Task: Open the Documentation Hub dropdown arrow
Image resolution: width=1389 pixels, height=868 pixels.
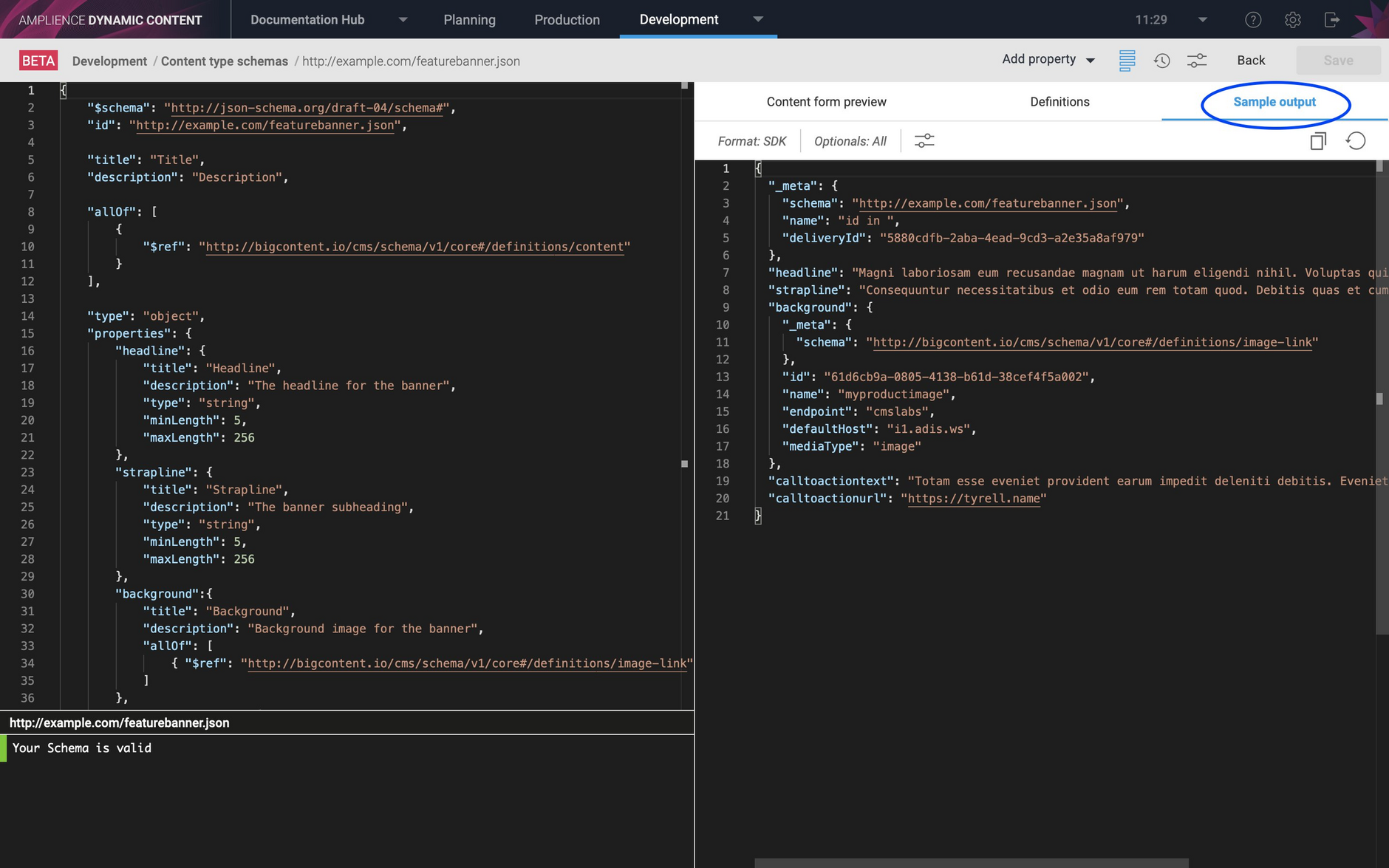Action: coord(403,20)
